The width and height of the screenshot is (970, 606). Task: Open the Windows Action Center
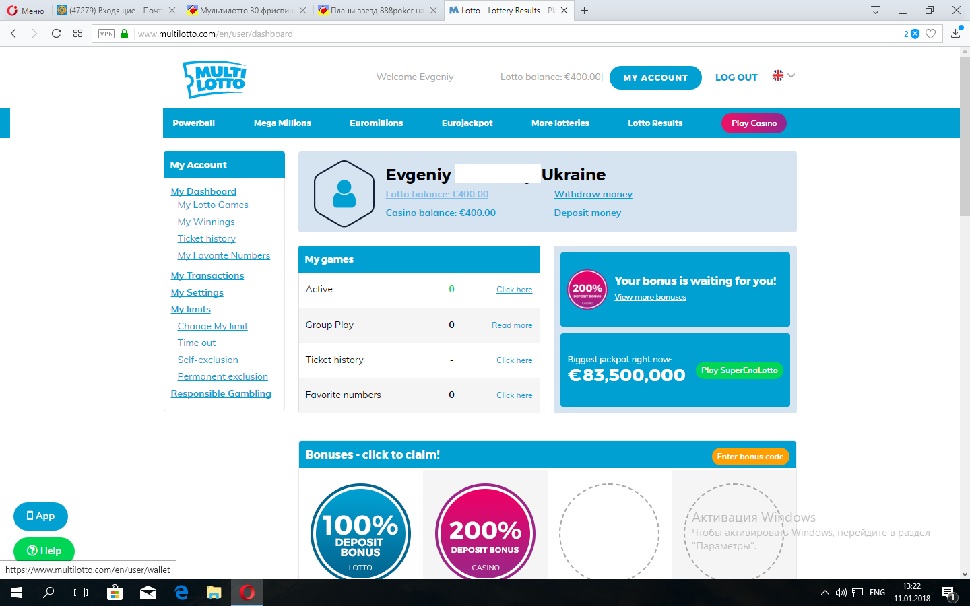(x=948, y=592)
